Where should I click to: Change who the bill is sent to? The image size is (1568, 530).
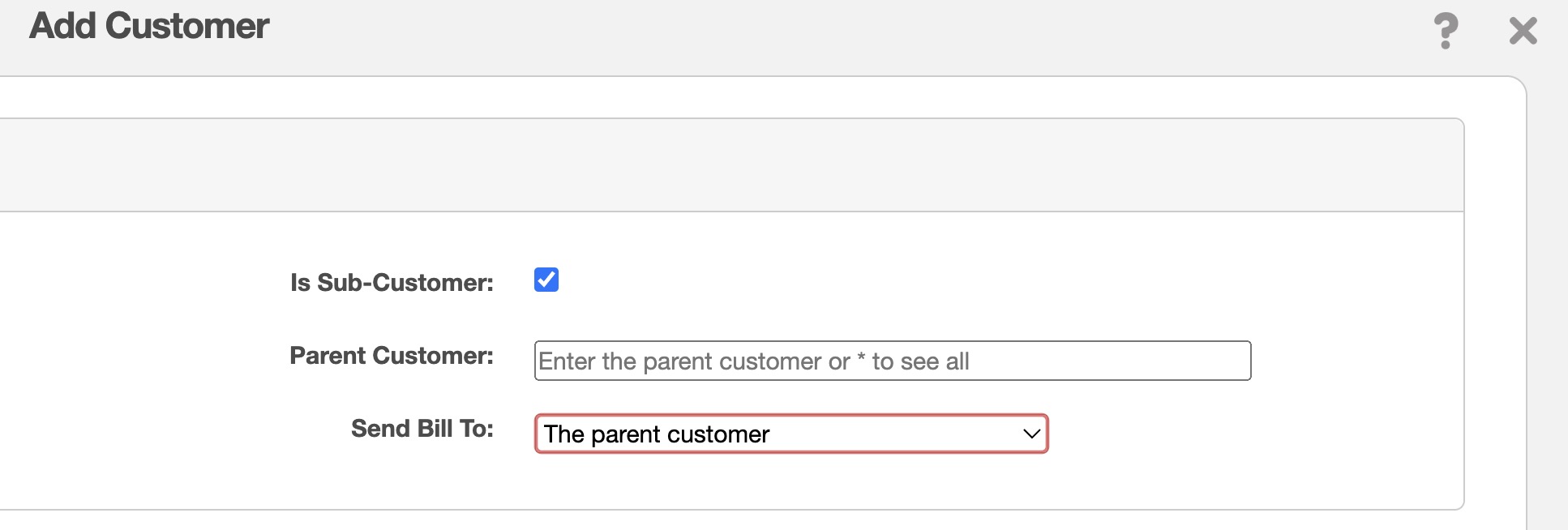coord(790,434)
